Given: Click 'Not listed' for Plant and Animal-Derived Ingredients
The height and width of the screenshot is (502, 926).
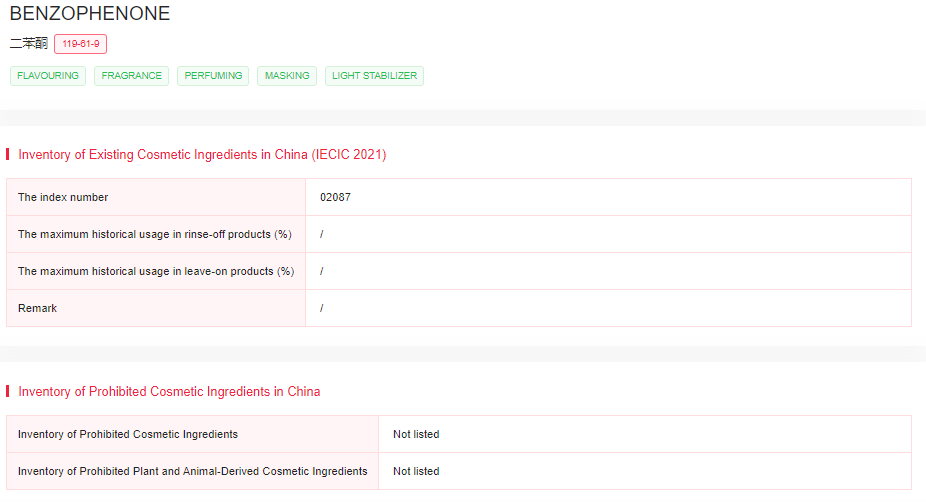Looking at the screenshot, I should [416, 471].
